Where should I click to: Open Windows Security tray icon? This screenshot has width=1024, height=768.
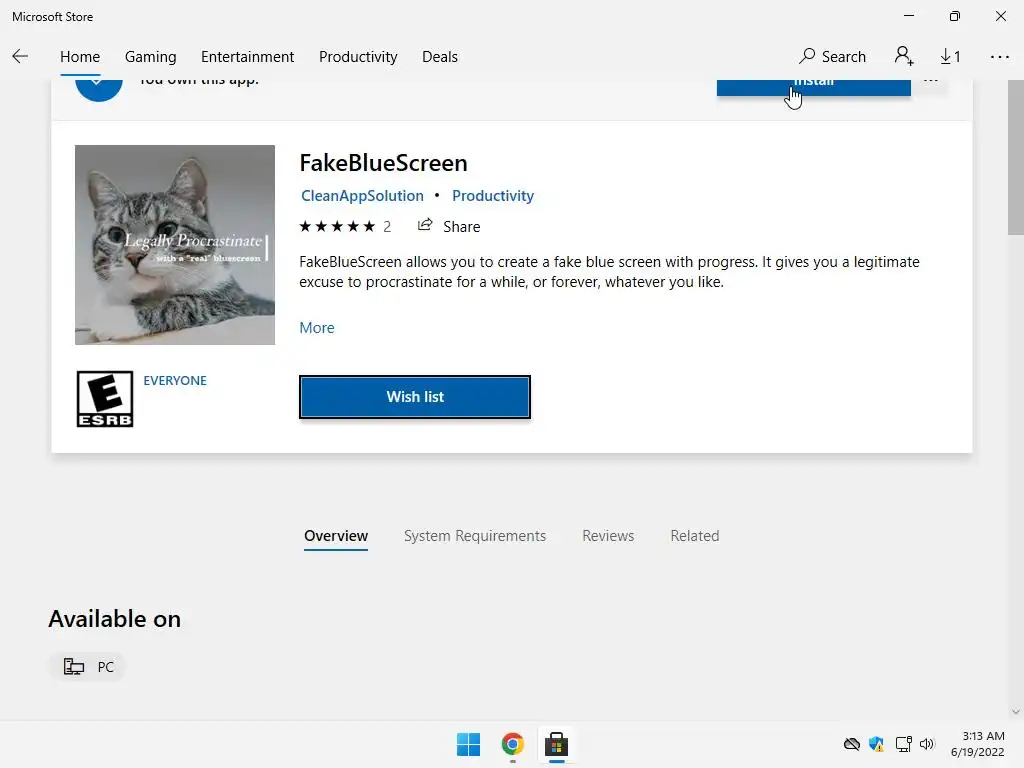(x=876, y=744)
